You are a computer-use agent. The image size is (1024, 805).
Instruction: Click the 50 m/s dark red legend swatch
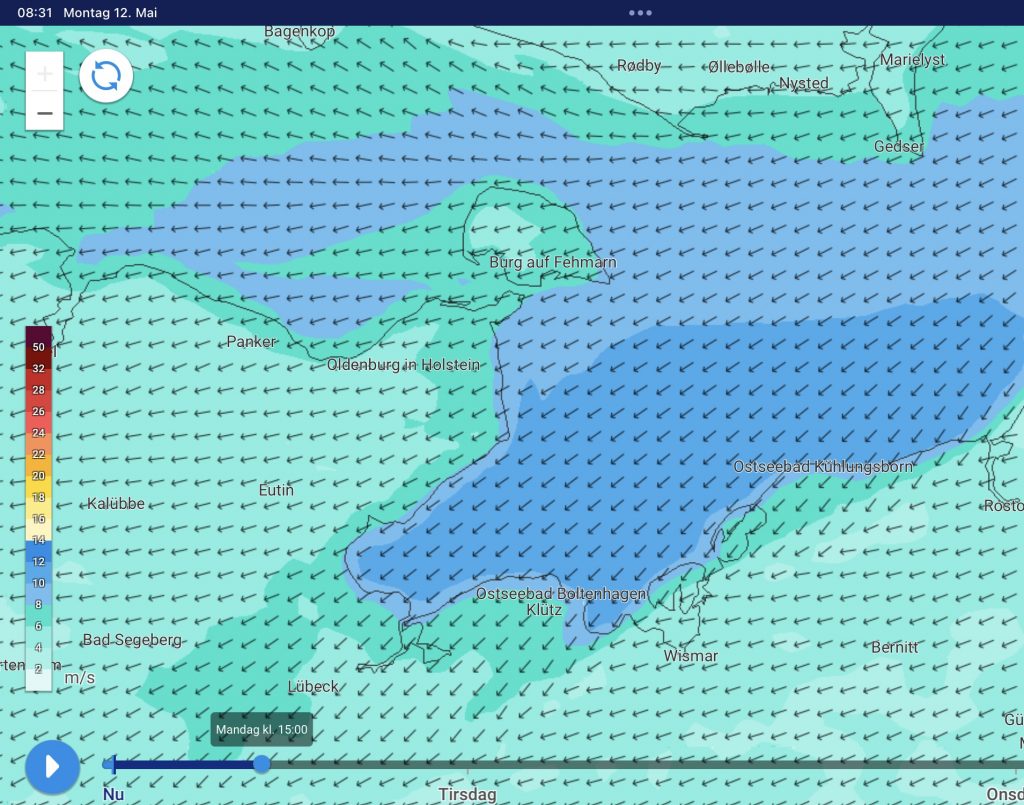(39, 346)
